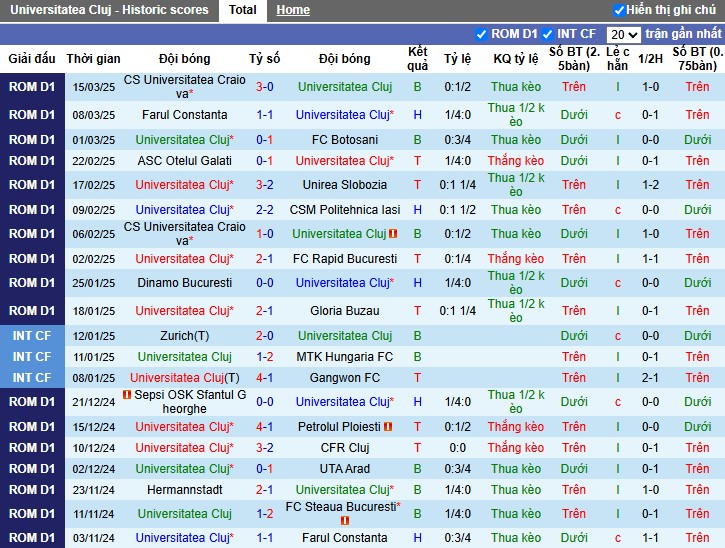The height and width of the screenshot is (548, 725).
Task: Open FC Botosani team link
Action: 344,140
